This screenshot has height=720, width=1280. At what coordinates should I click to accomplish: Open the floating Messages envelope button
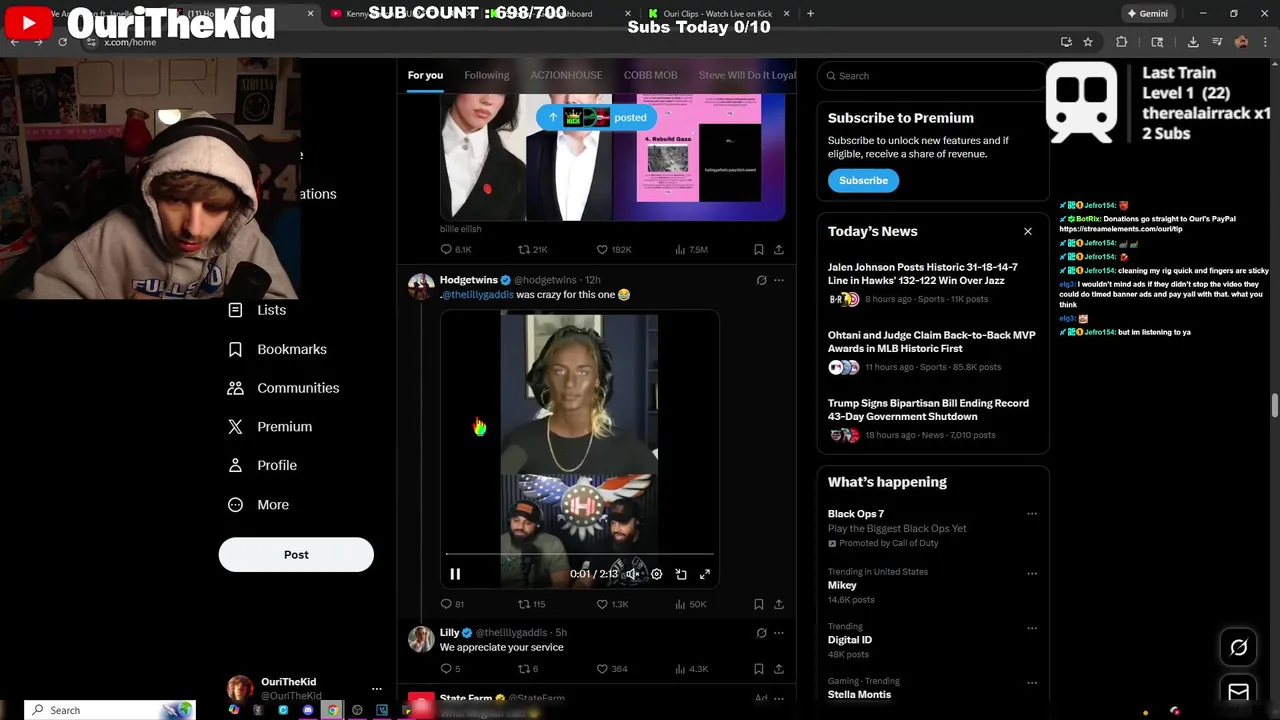[x=1238, y=692]
